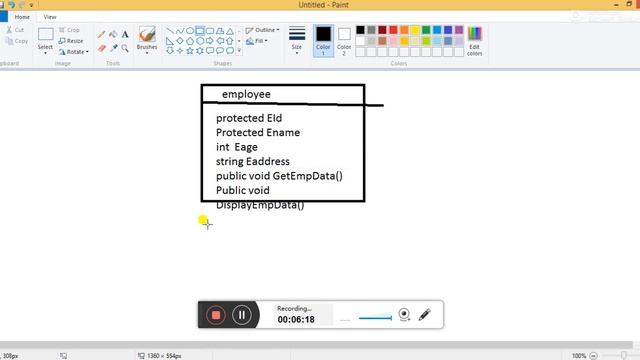Image resolution: width=640 pixels, height=360 pixels.
Task: Expand the full Shapes gallery
Action: (239, 51)
